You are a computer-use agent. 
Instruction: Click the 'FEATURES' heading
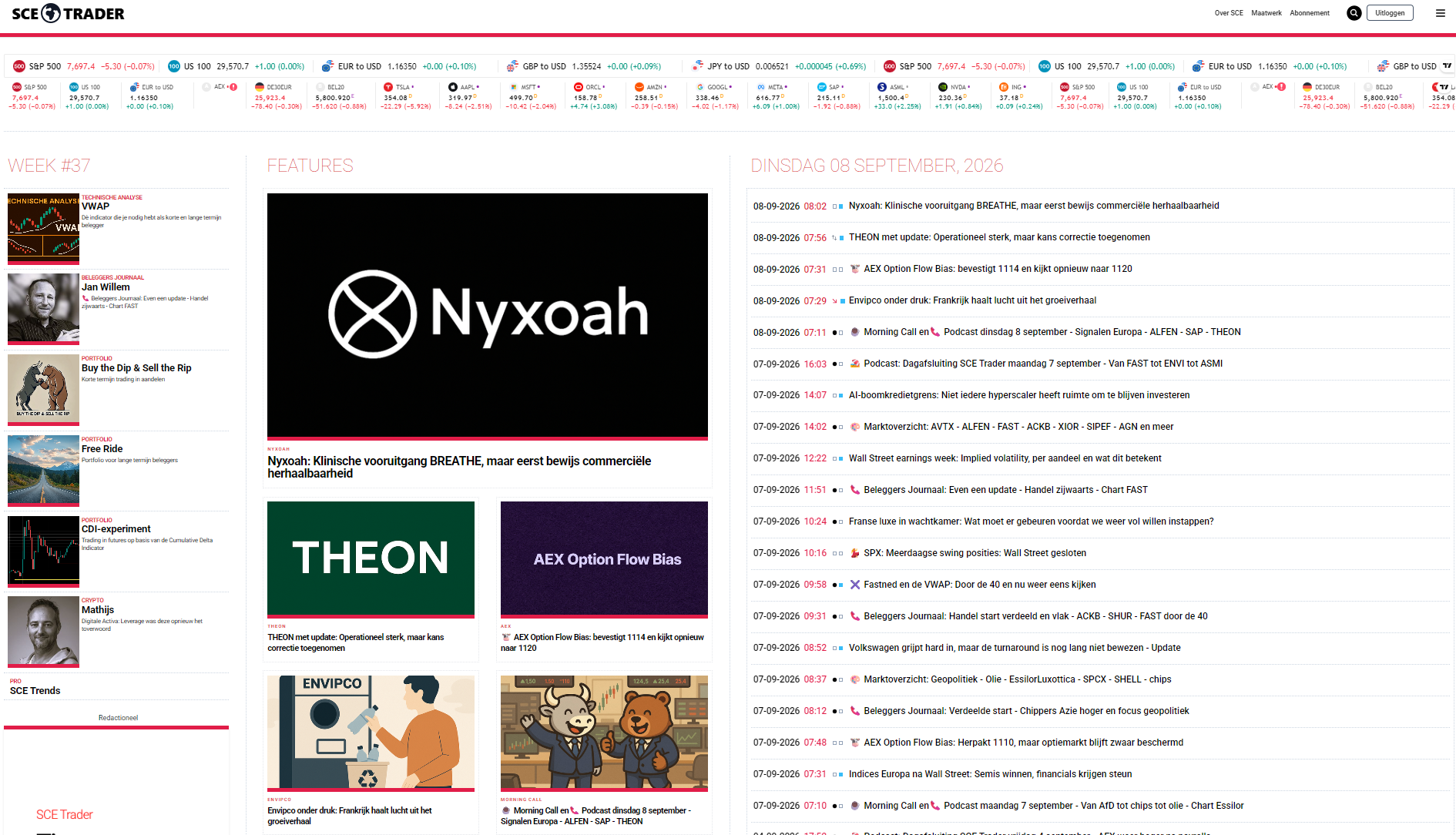(x=310, y=166)
